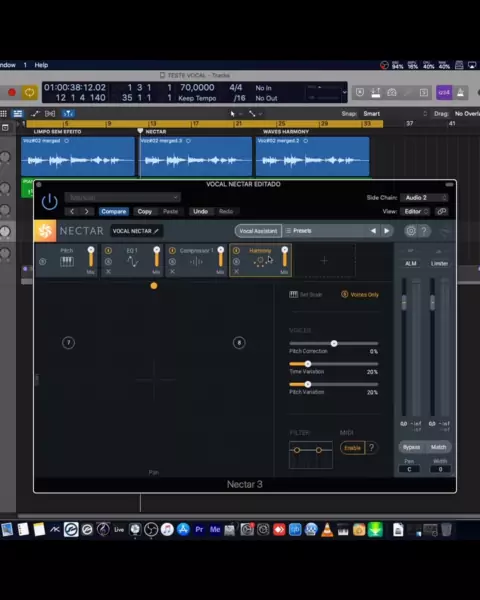Click Set Scale keyboard icon
480x600 pixels.
(294, 294)
